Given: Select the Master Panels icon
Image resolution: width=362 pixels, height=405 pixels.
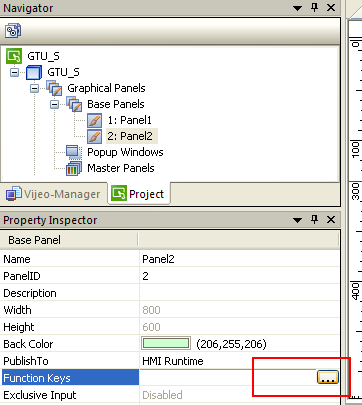Looking at the screenshot, I should pos(74,168).
